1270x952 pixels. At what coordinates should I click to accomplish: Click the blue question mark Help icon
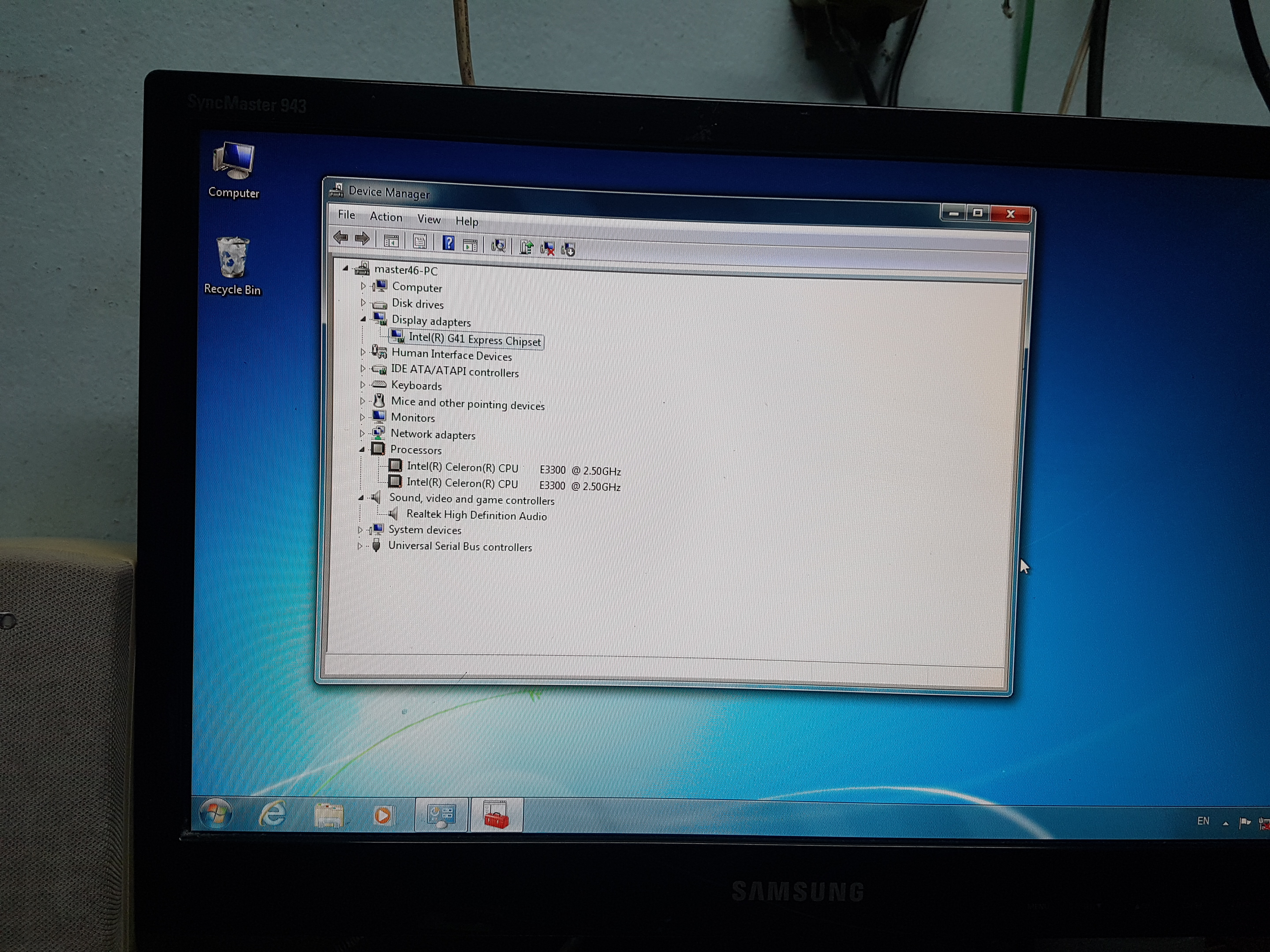[448, 243]
